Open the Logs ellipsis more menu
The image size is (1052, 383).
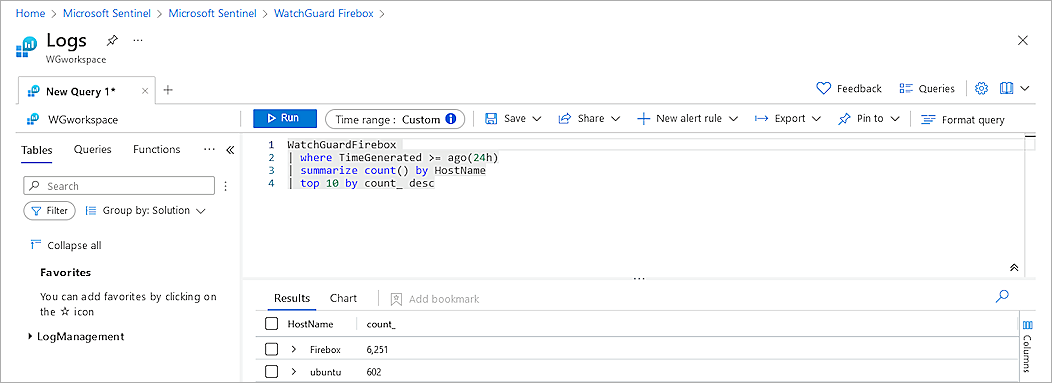138,40
